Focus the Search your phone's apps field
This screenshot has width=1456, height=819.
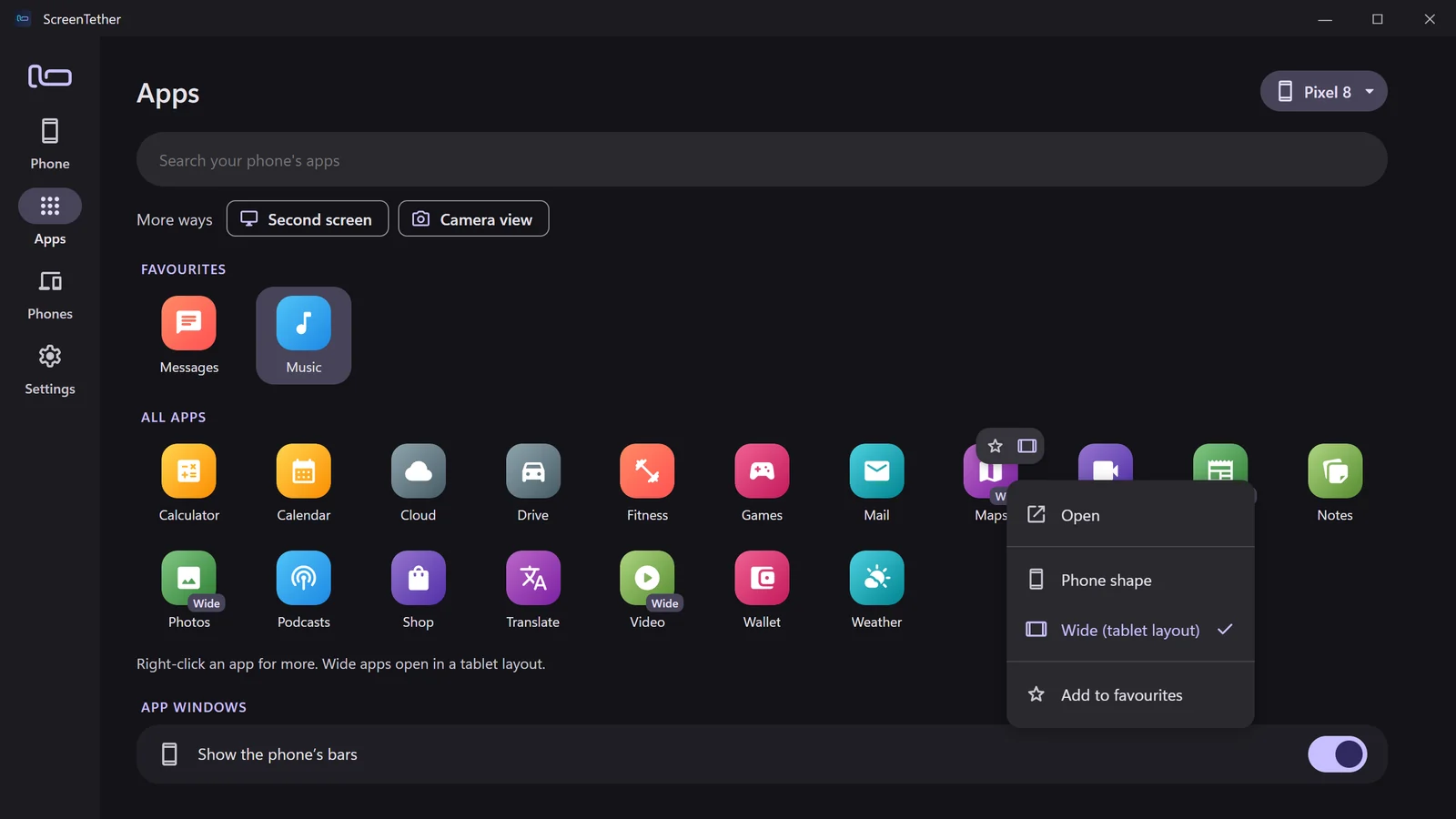[x=762, y=160]
